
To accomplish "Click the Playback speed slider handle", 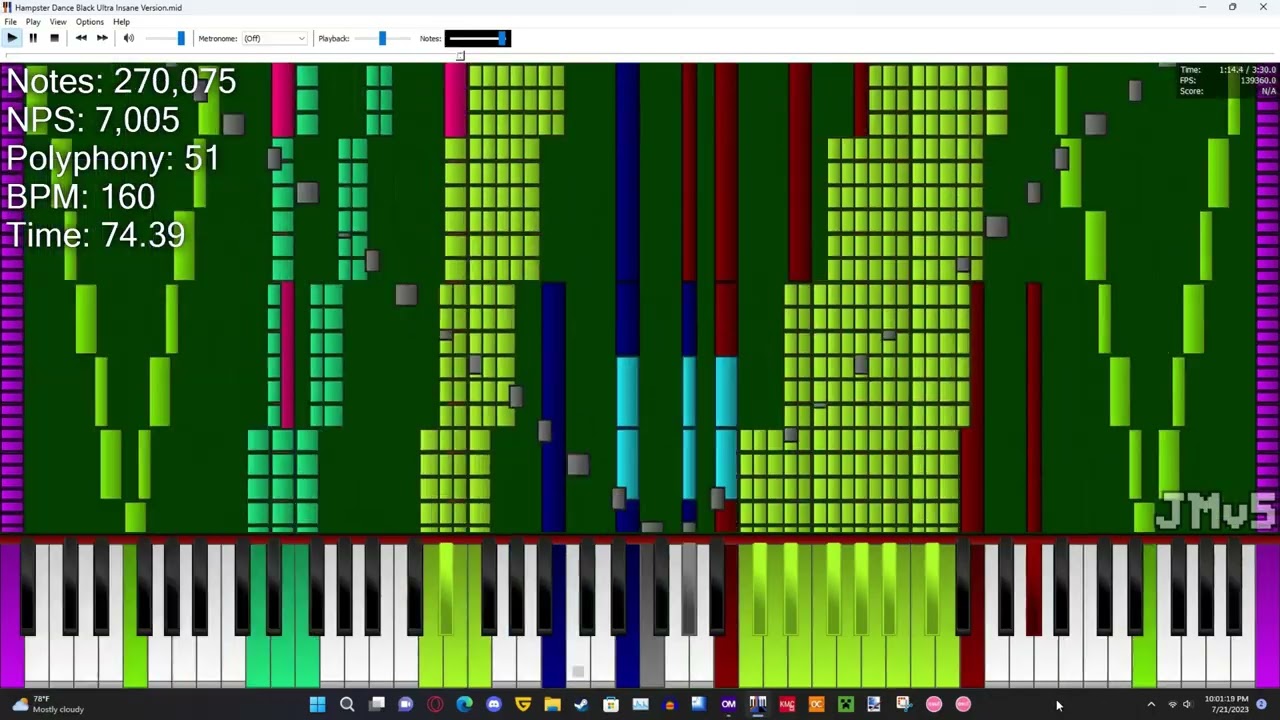I will [x=382, y=38].
